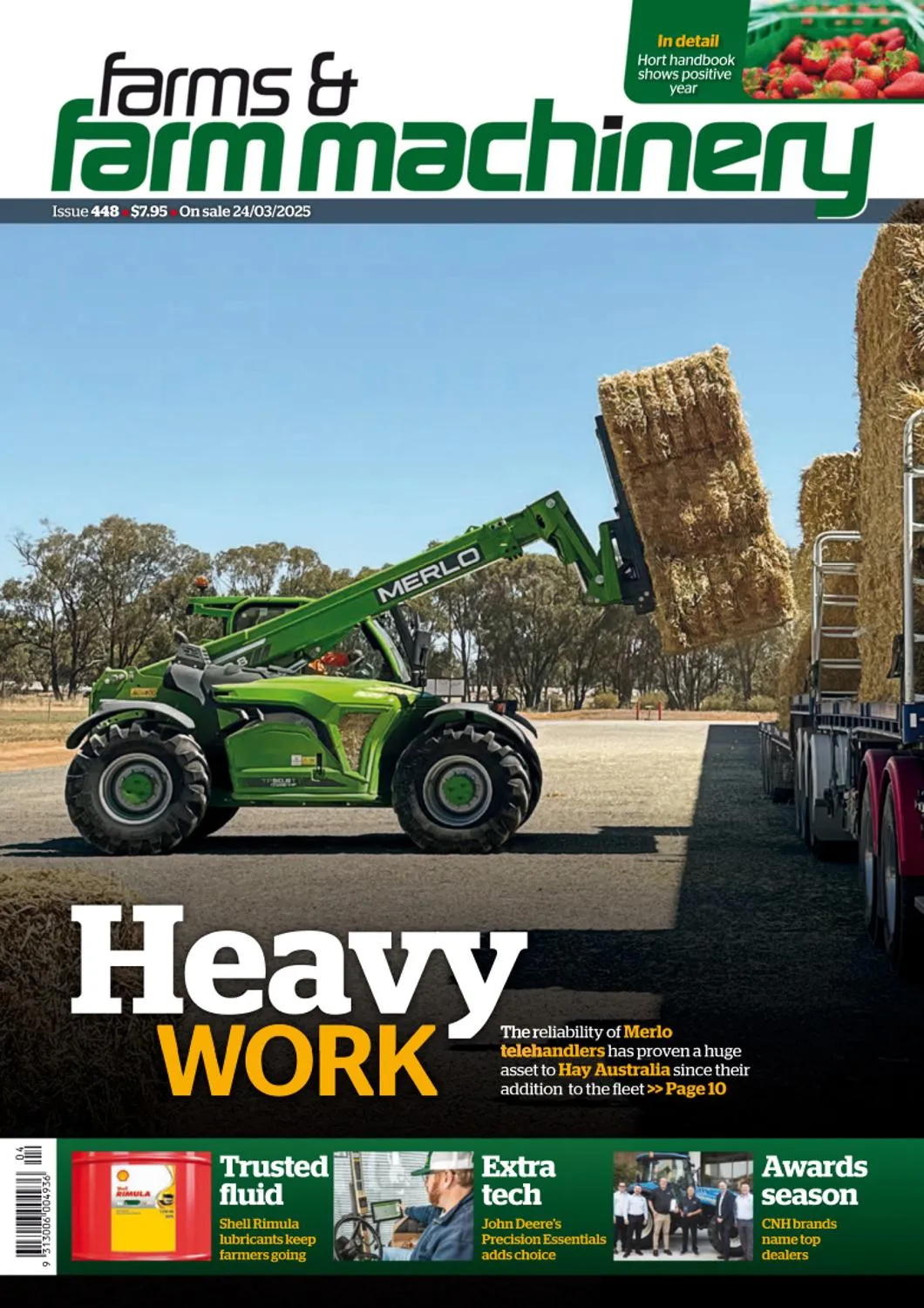The height and width of the screenshot is (1308, 924).
Task: Click "John Deere's Precision Essentials adds choice"
Action: point(544,1239)
